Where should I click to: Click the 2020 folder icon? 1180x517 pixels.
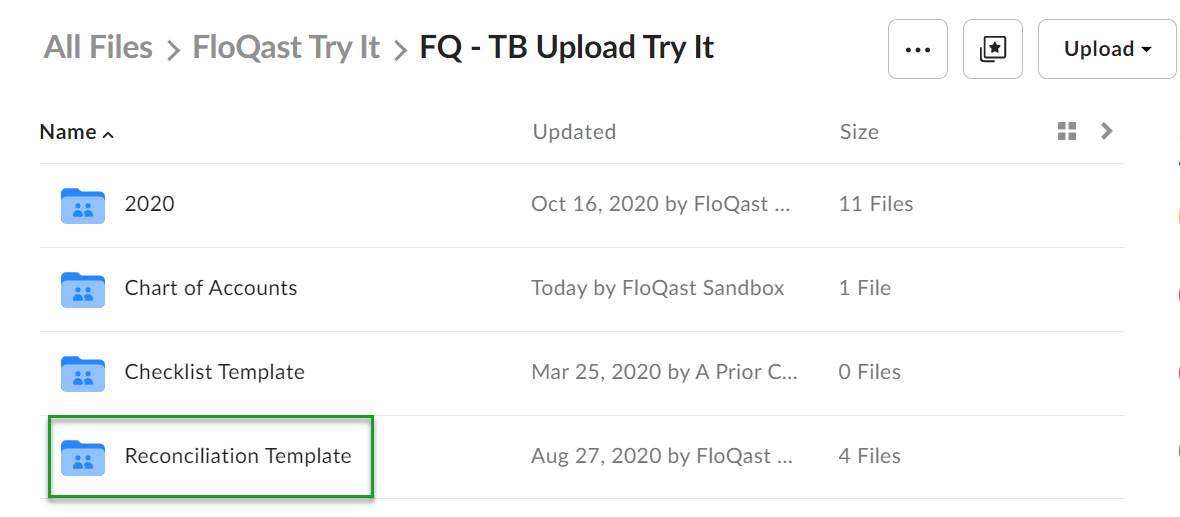(82, 205)
